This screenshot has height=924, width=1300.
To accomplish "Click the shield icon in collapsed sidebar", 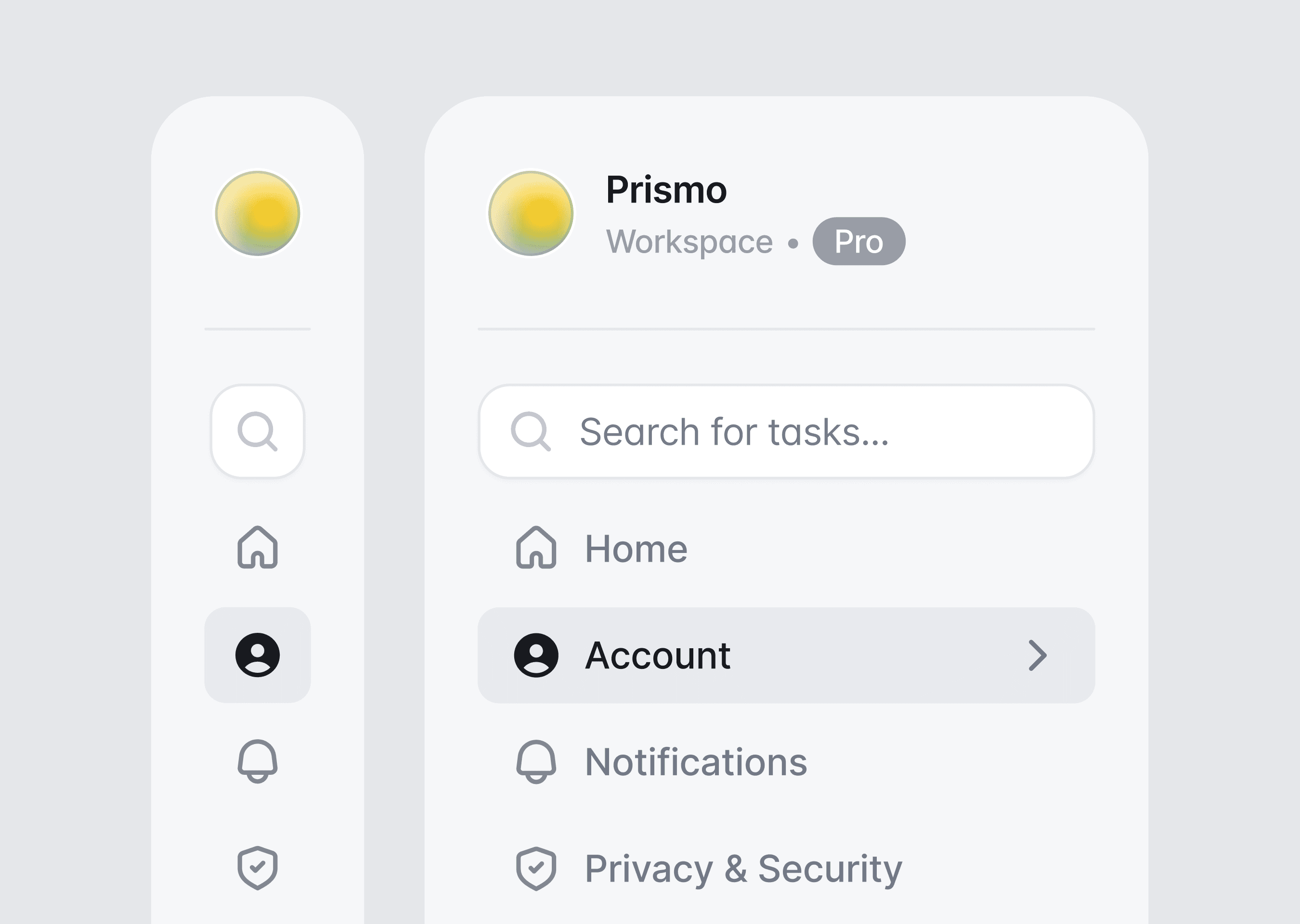I will tap(257, 868).
